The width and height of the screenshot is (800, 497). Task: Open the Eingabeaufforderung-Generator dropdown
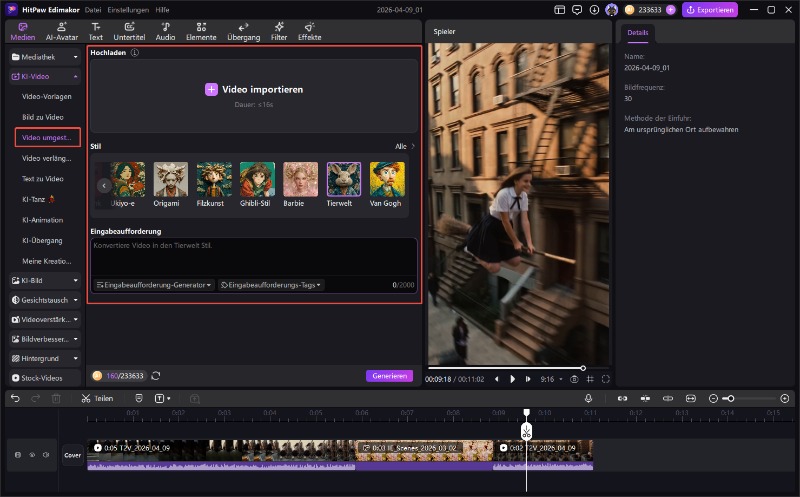(153, 285)
